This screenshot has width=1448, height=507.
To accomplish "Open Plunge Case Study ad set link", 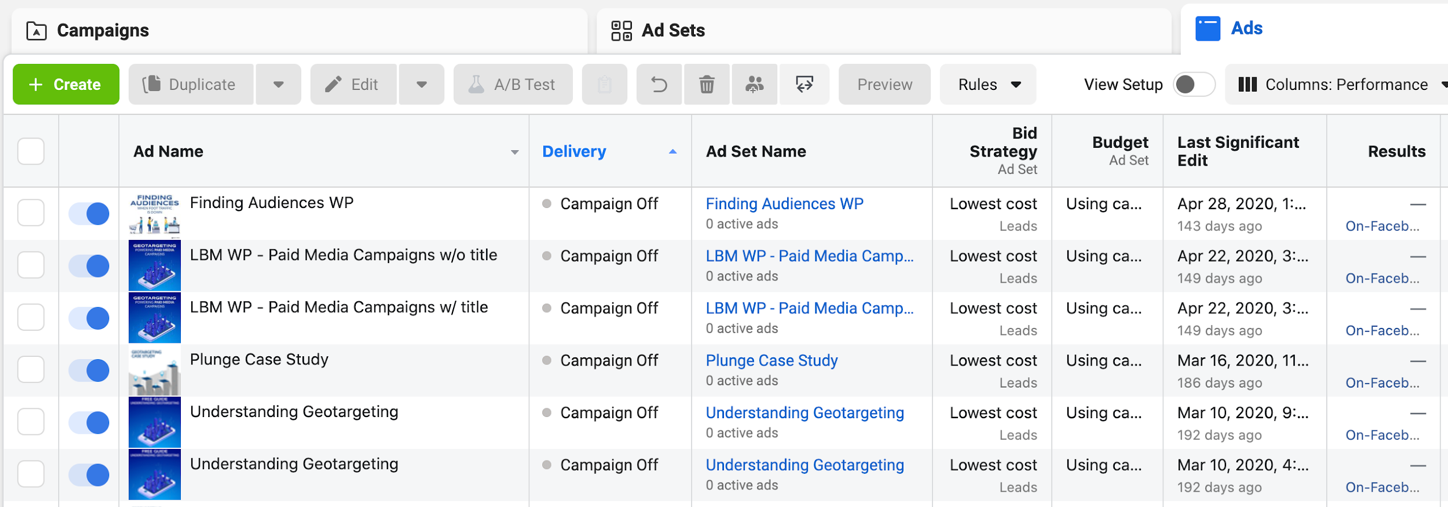I will tap(772, 360).
